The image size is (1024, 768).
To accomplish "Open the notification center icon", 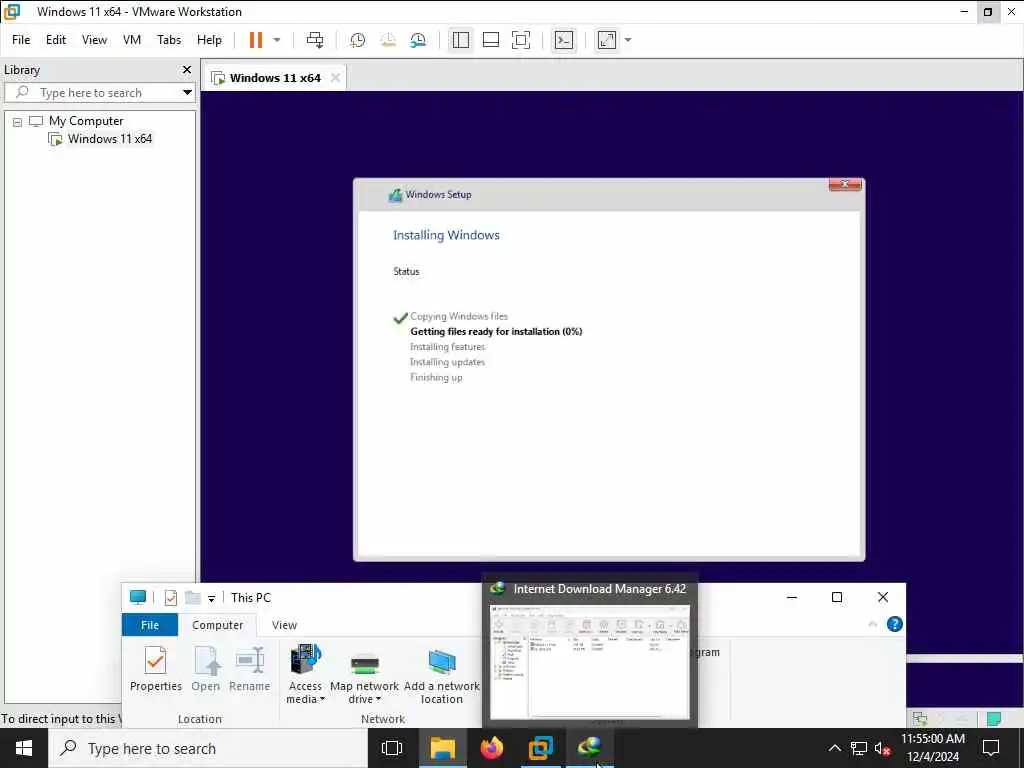I will tap(991, 748).
